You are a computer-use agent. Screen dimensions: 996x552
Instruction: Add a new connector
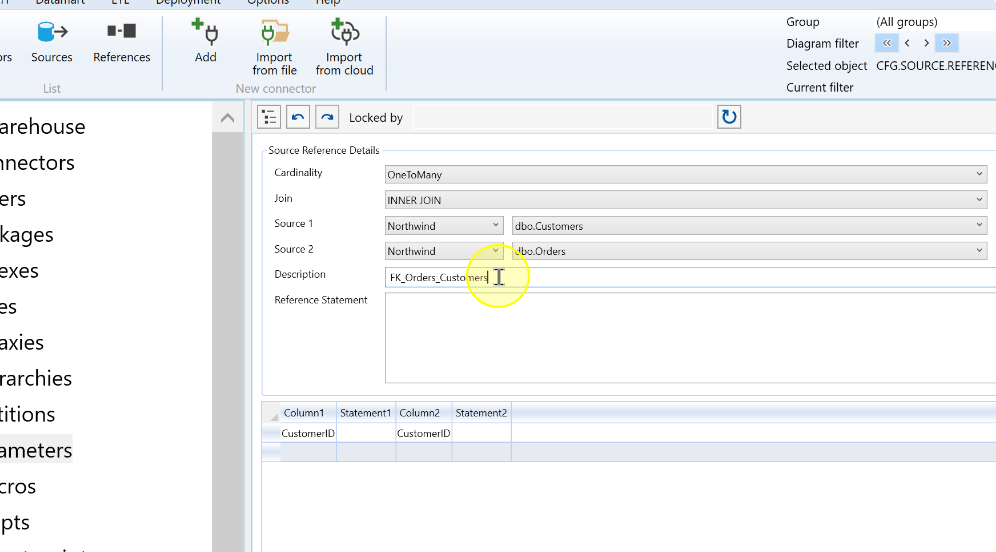[x=205, y=42]
